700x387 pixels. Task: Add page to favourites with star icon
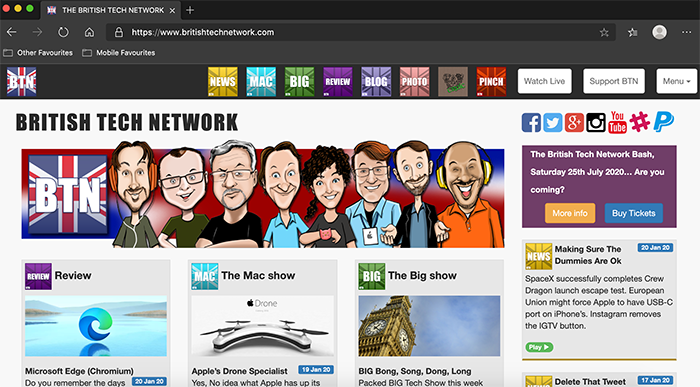point(604,33)
